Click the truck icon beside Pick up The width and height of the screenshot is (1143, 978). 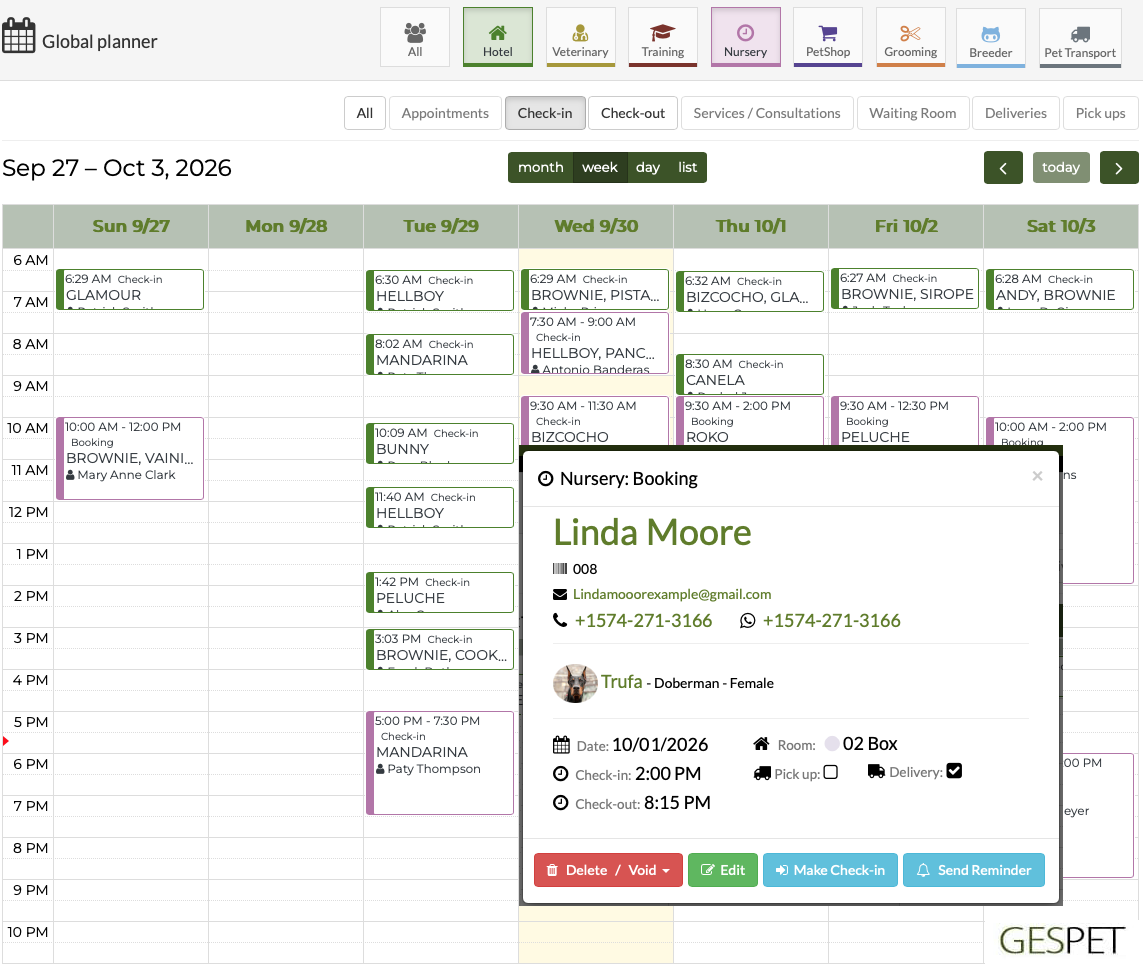(762, 773)
